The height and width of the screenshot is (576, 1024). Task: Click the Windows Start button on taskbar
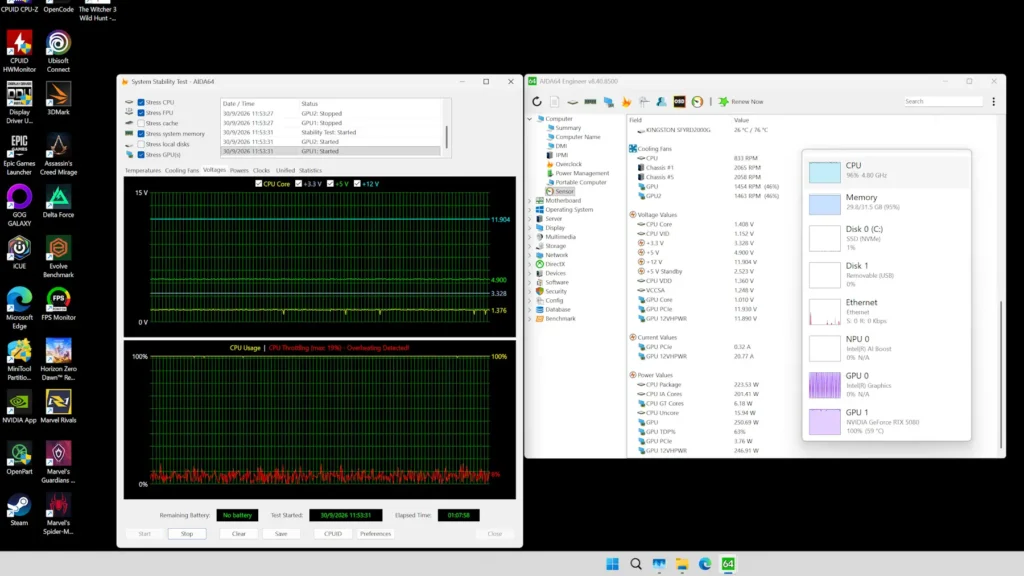pyautogui.click(x=612, y=564)
